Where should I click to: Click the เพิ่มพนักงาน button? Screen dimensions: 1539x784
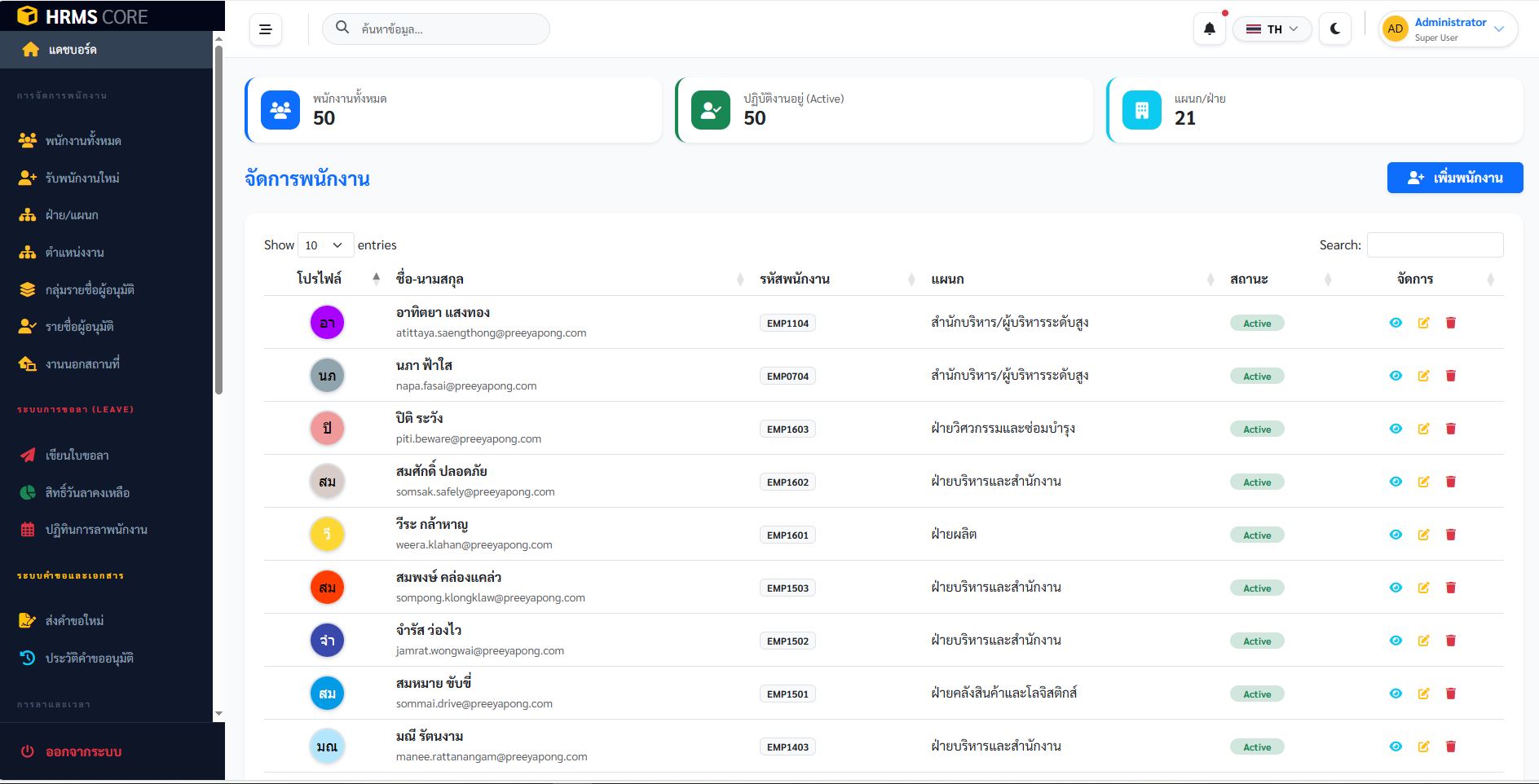click(x=1454, y=178)
